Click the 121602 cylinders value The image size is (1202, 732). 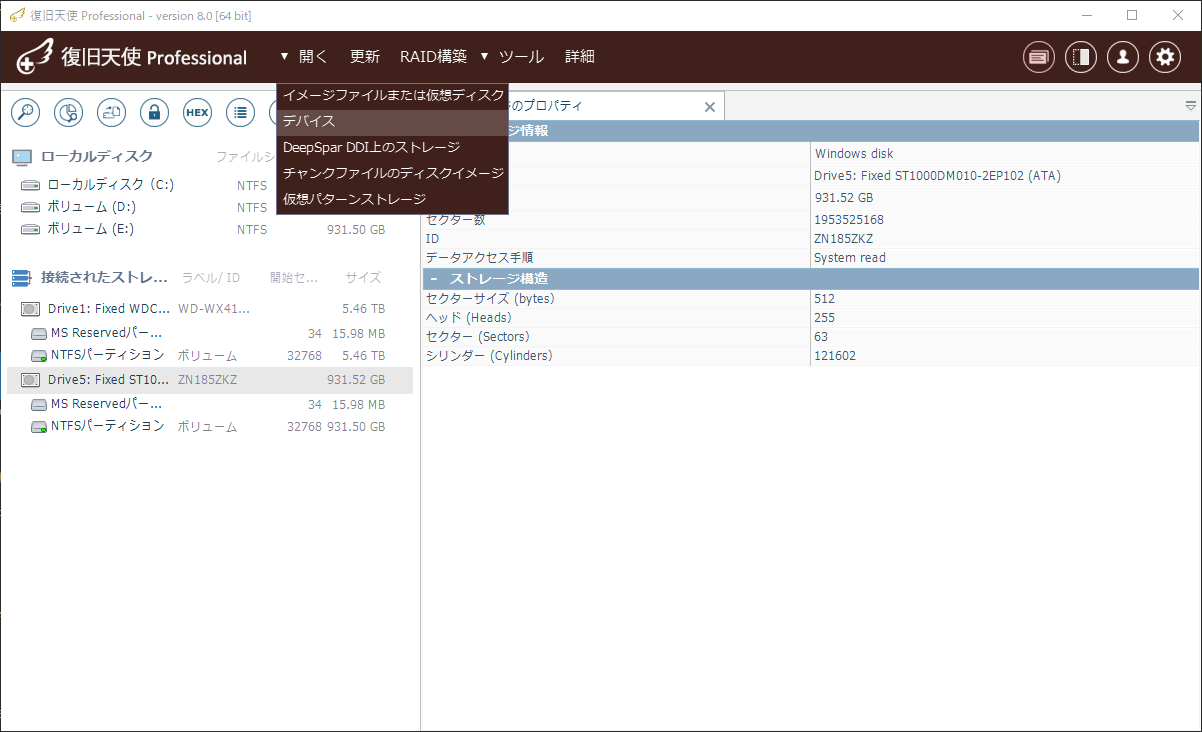pyautogui.click(x=1004, y=355)
